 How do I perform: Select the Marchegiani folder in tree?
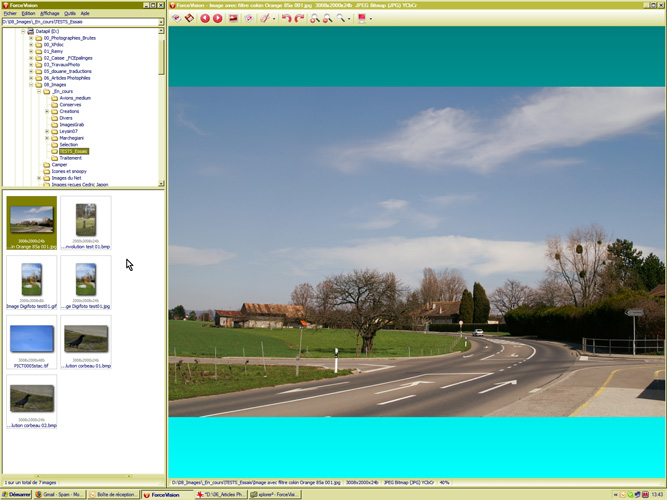coord(71,138)
